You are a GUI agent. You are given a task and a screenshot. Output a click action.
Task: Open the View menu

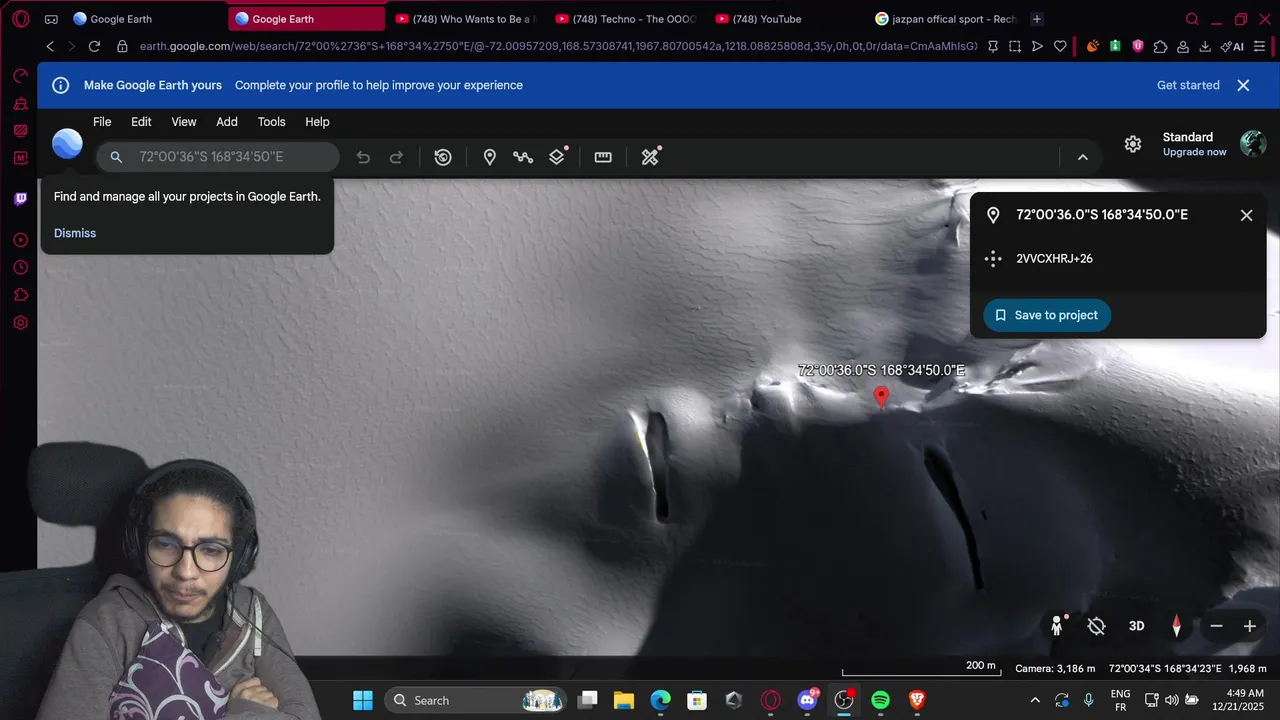pos(184,122)
